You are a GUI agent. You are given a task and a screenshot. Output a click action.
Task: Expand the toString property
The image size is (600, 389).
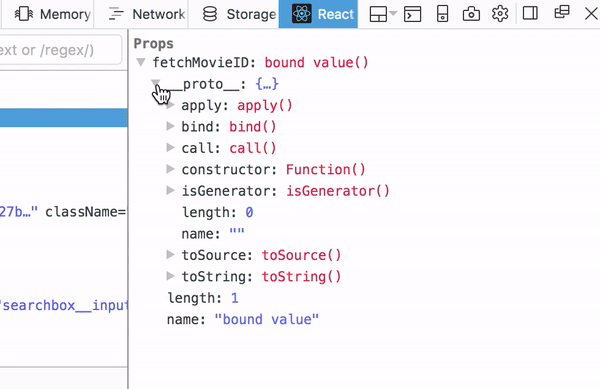pyautogui.click(x=170, y=276)
